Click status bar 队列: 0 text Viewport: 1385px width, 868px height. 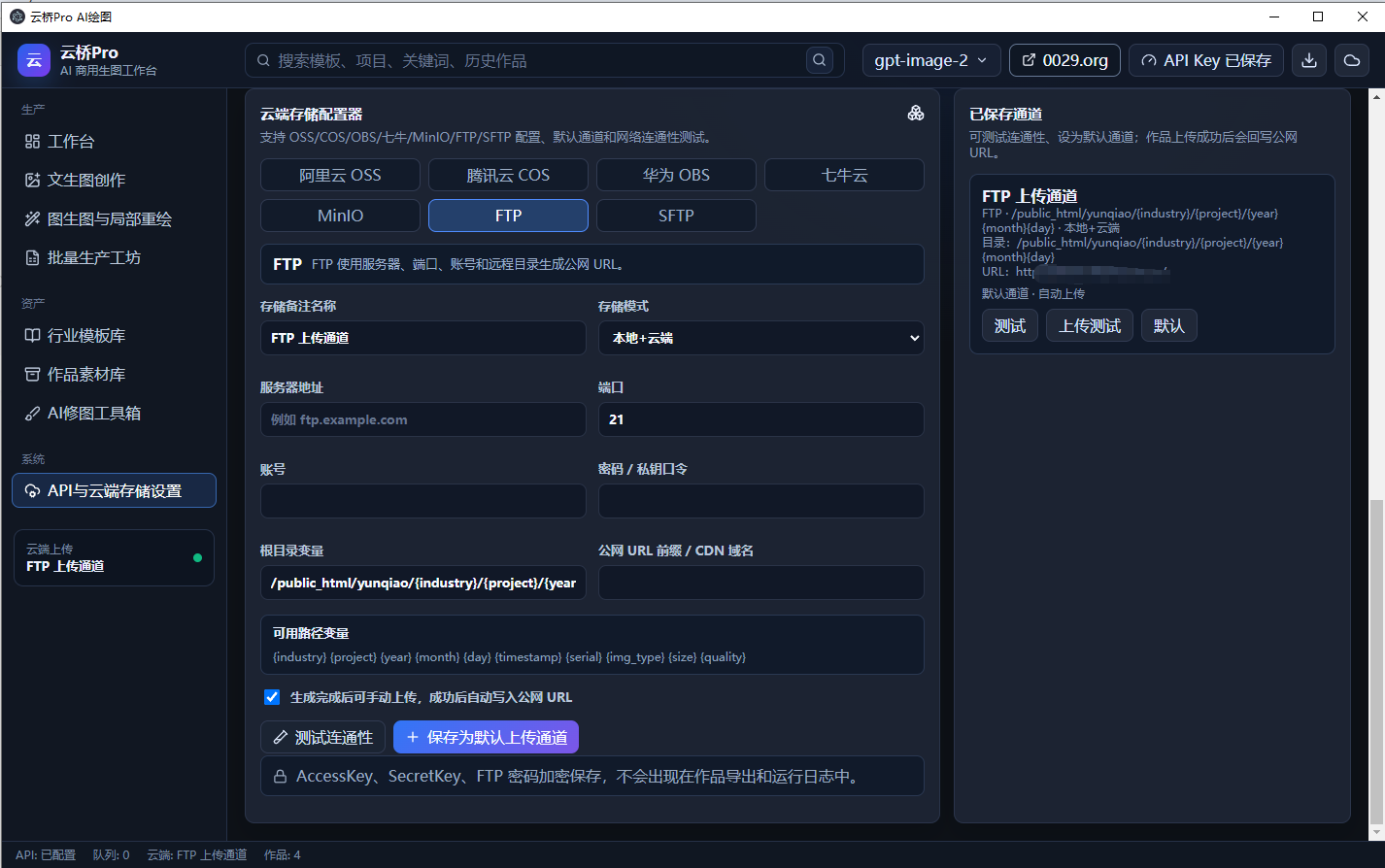click(x=111, y=855)
